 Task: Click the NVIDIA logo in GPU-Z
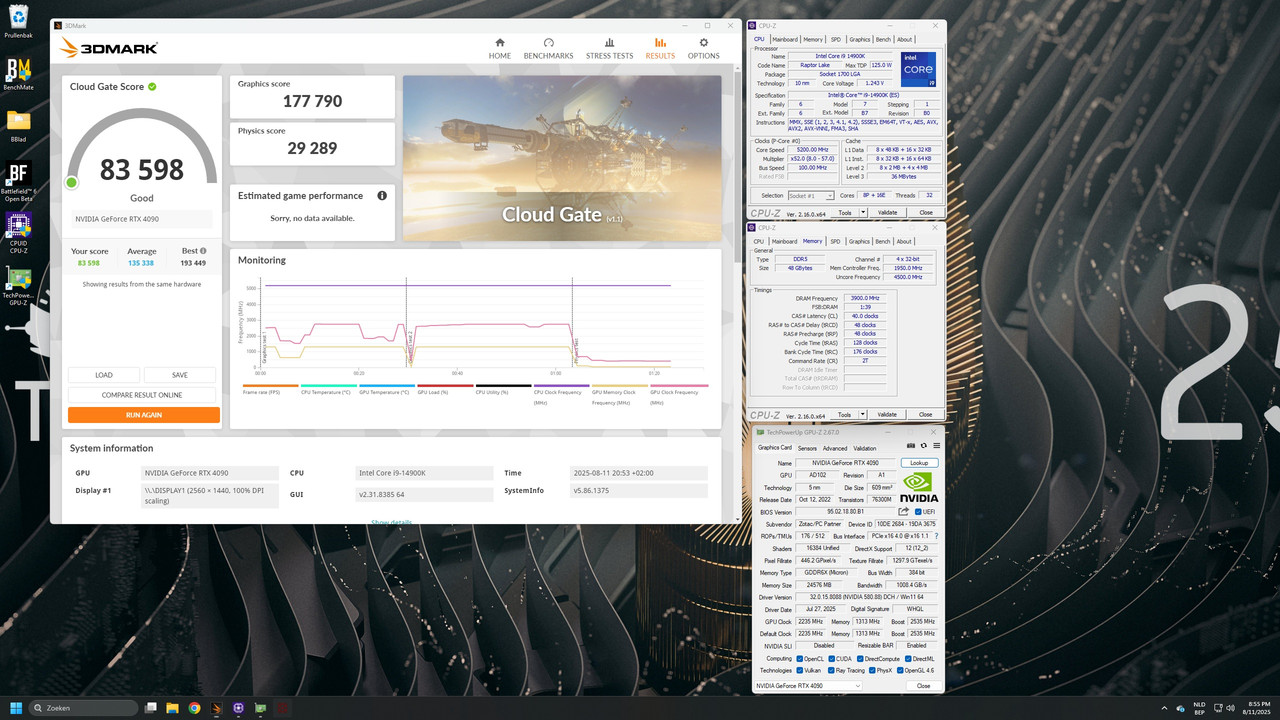(x=919, y=487)
